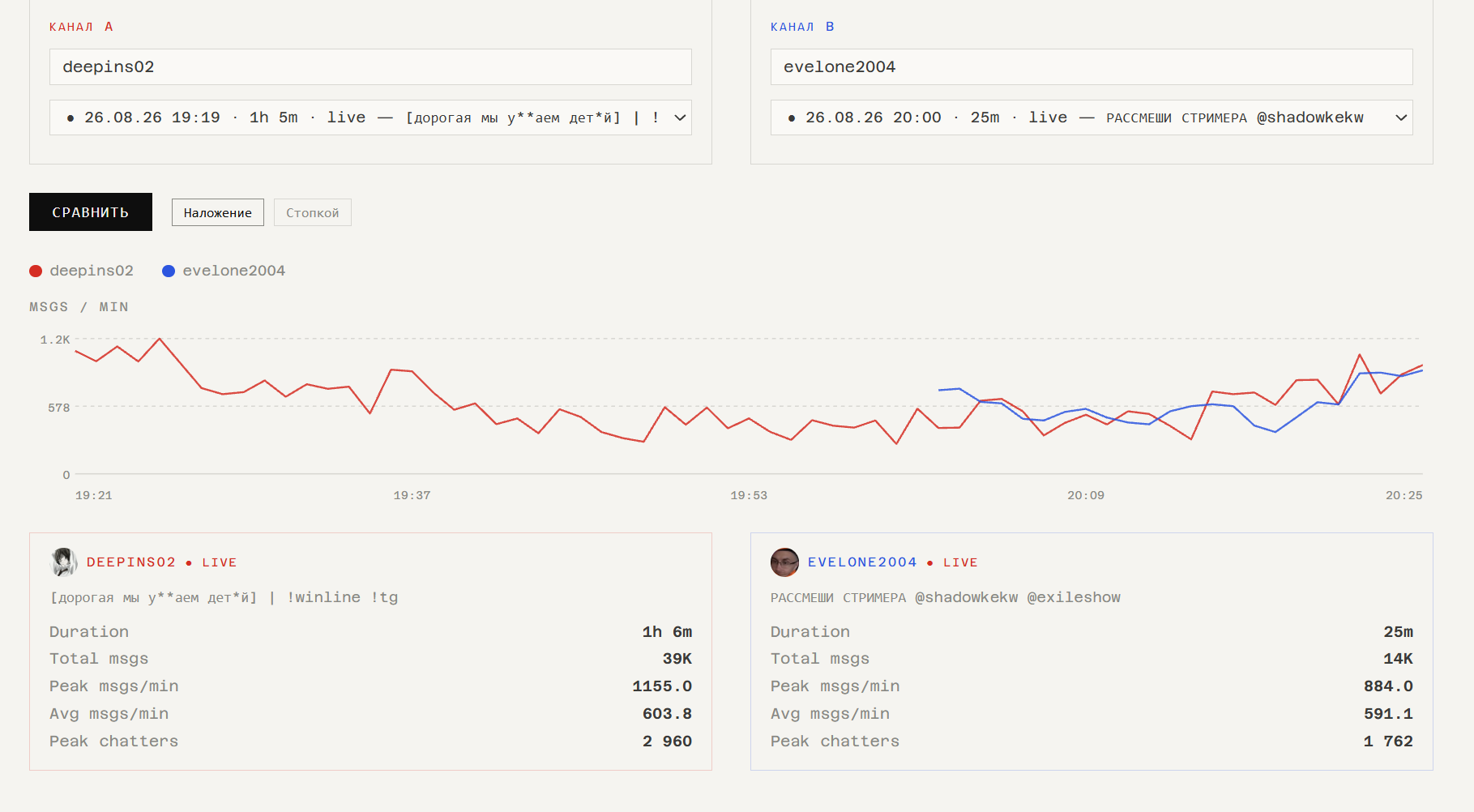Viewport: 1474px width, 812px height.
Task: Click the 20:09 time axis label
Action: pyautogui.click(x=1086, y=495)
